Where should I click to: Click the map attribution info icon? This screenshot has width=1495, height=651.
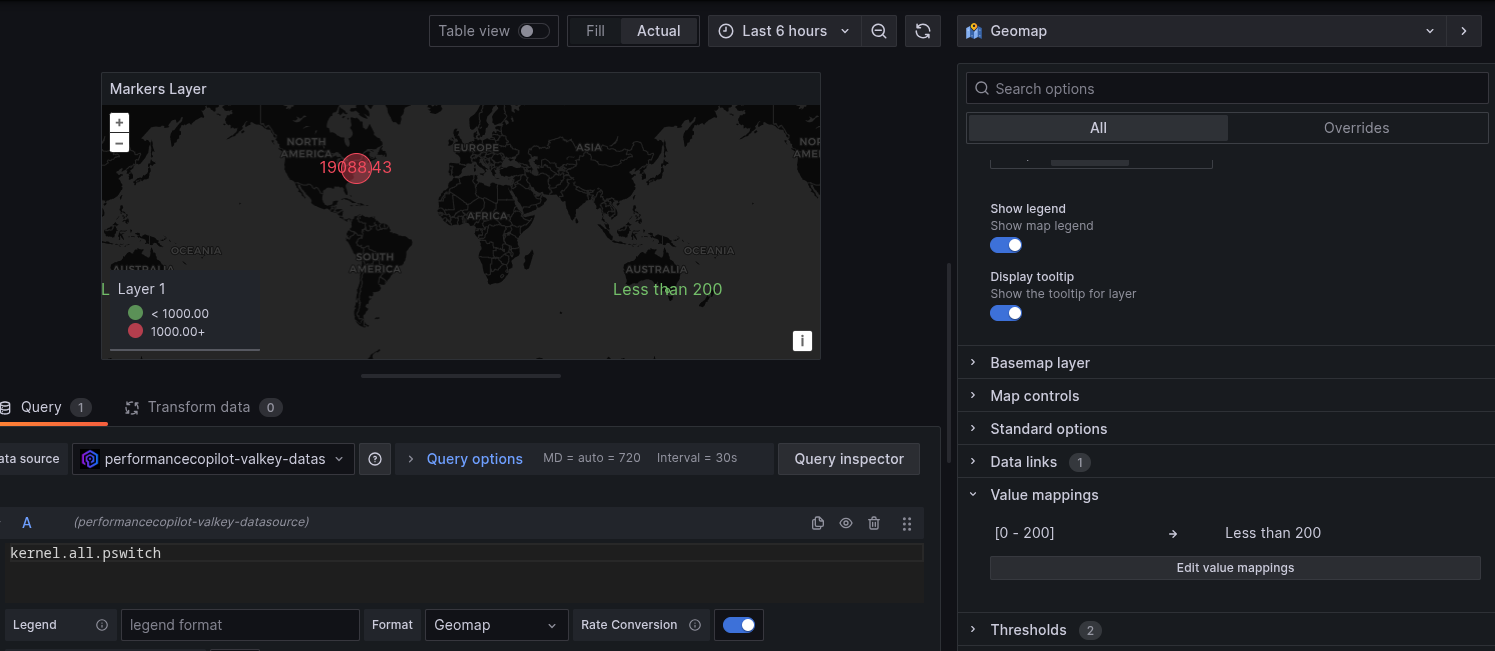[x=802, y=341]
